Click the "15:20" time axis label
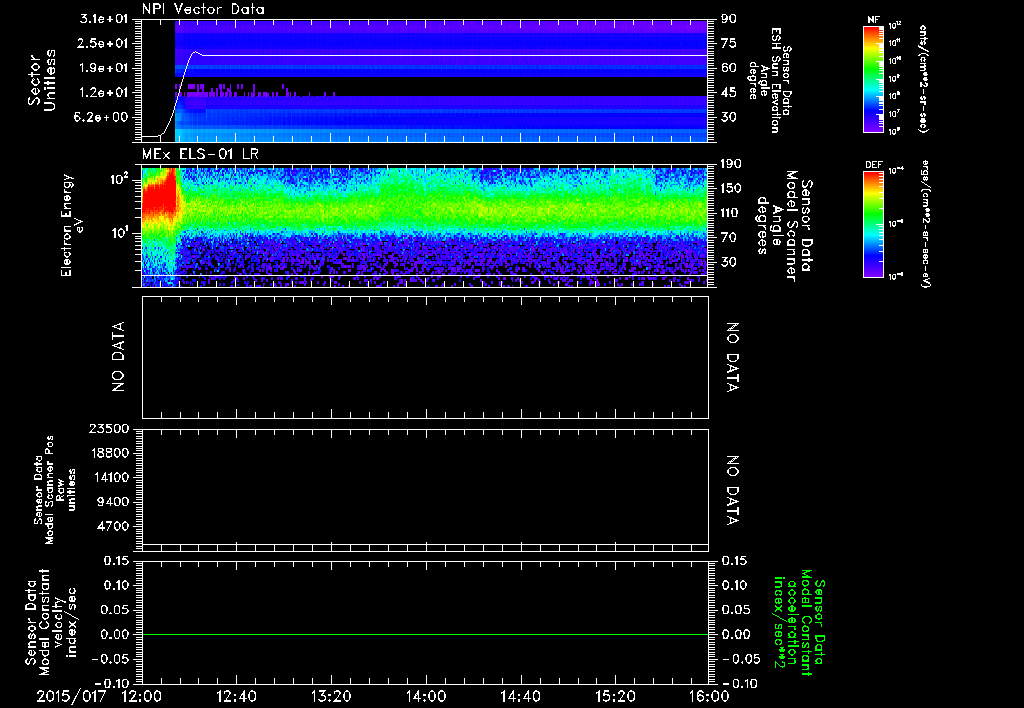Viewport: 1024px width, 708px height. [615, 697]
